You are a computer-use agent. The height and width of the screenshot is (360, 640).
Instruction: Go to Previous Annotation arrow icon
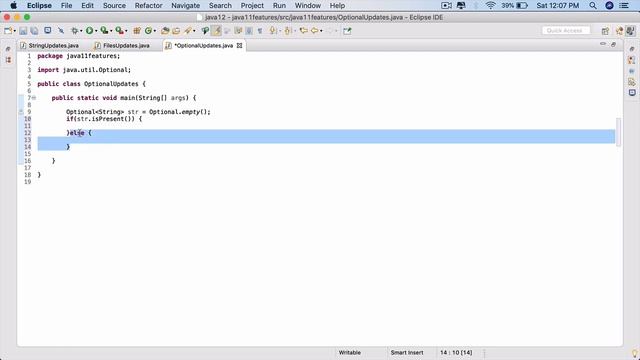287,31
